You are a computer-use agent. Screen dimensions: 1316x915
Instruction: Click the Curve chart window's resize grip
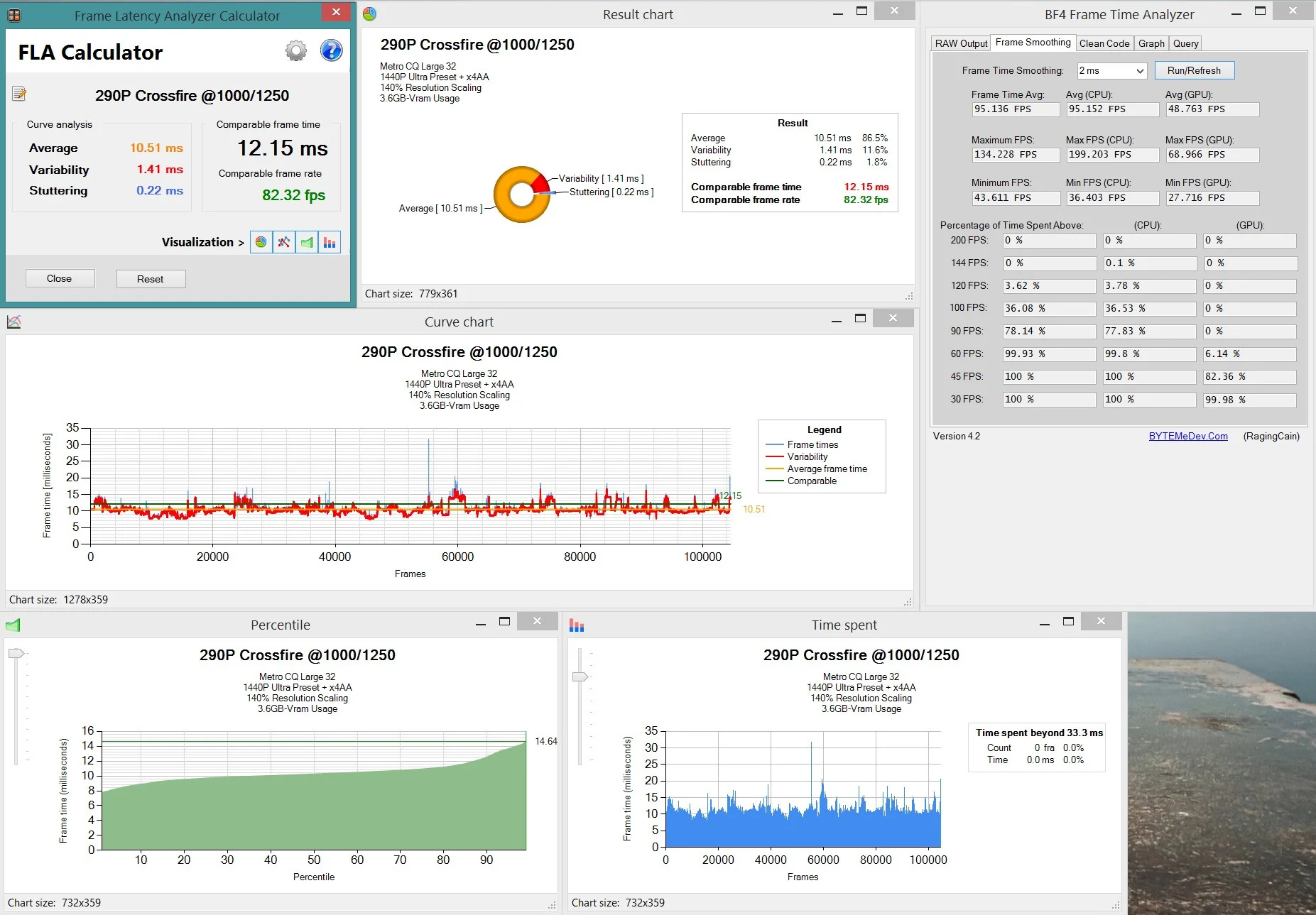(x=908, y=601)
